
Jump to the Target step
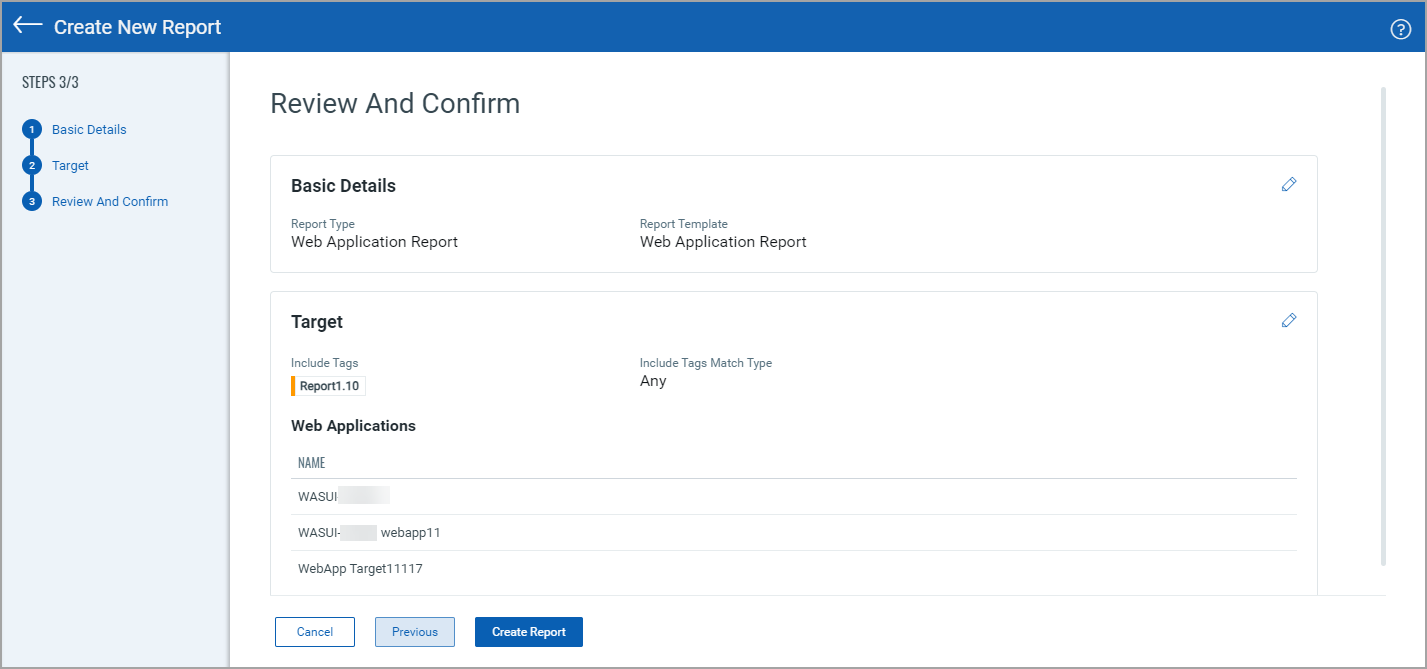70,165
